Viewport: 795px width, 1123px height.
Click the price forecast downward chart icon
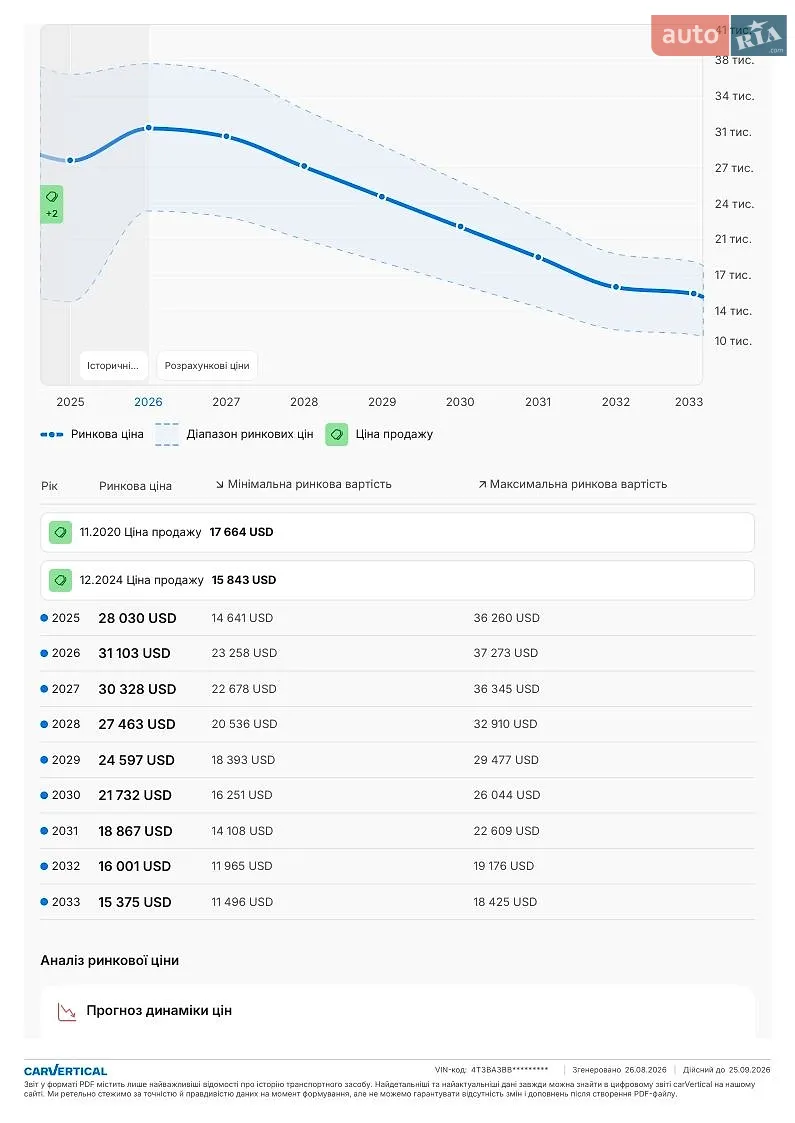pyautogui.click(x=67, y=1011)
